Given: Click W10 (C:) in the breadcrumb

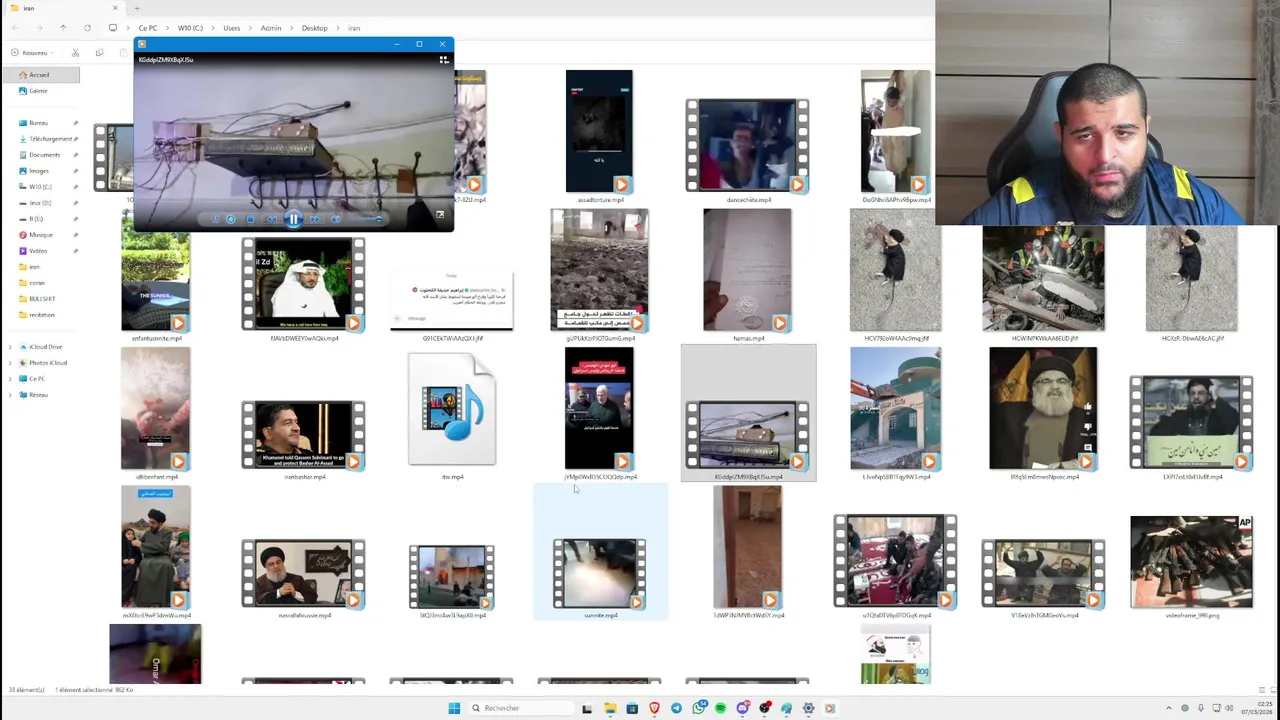Looking at the screenshot, I should click(190, 28).
